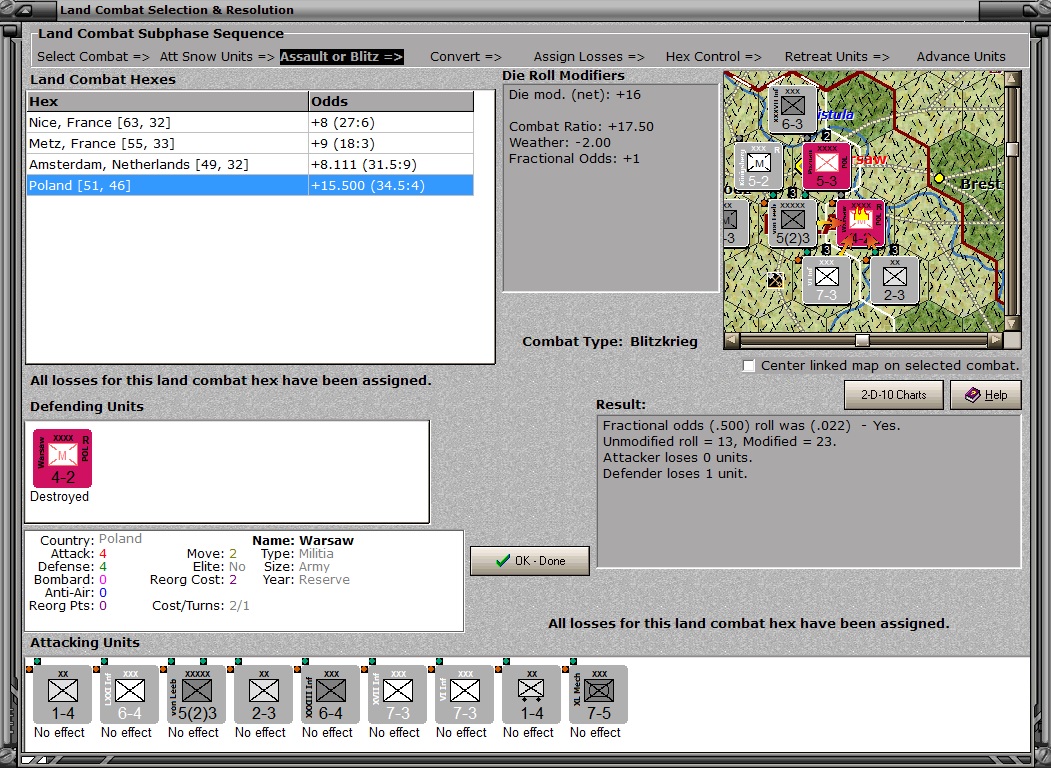Click the map scrollbar's down arrow
The image size is (1051, 768).
click(1013, 324)
